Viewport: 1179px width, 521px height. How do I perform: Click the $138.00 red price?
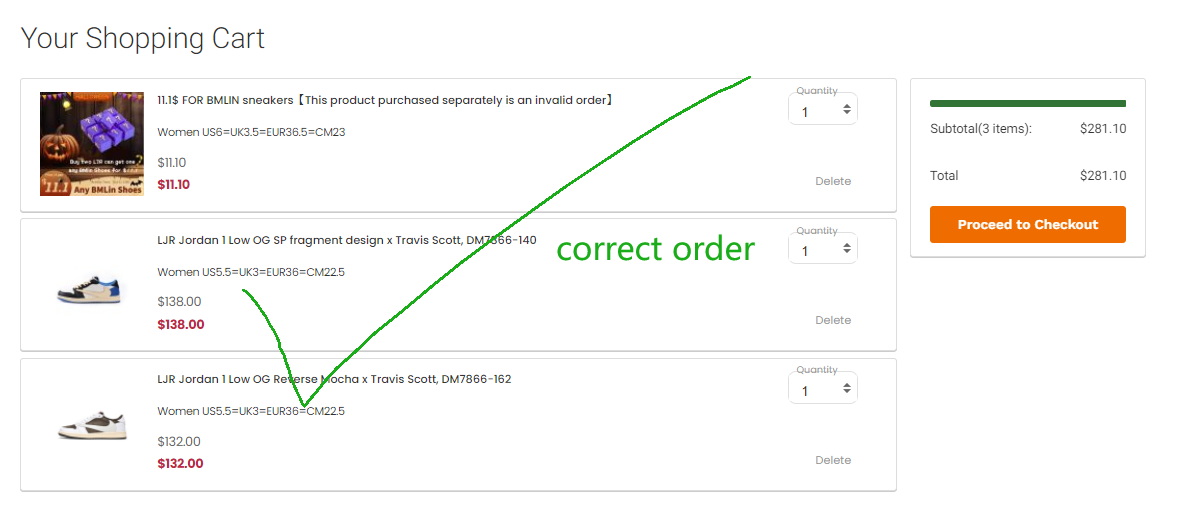pyautogui.click(x=180, y=324)
